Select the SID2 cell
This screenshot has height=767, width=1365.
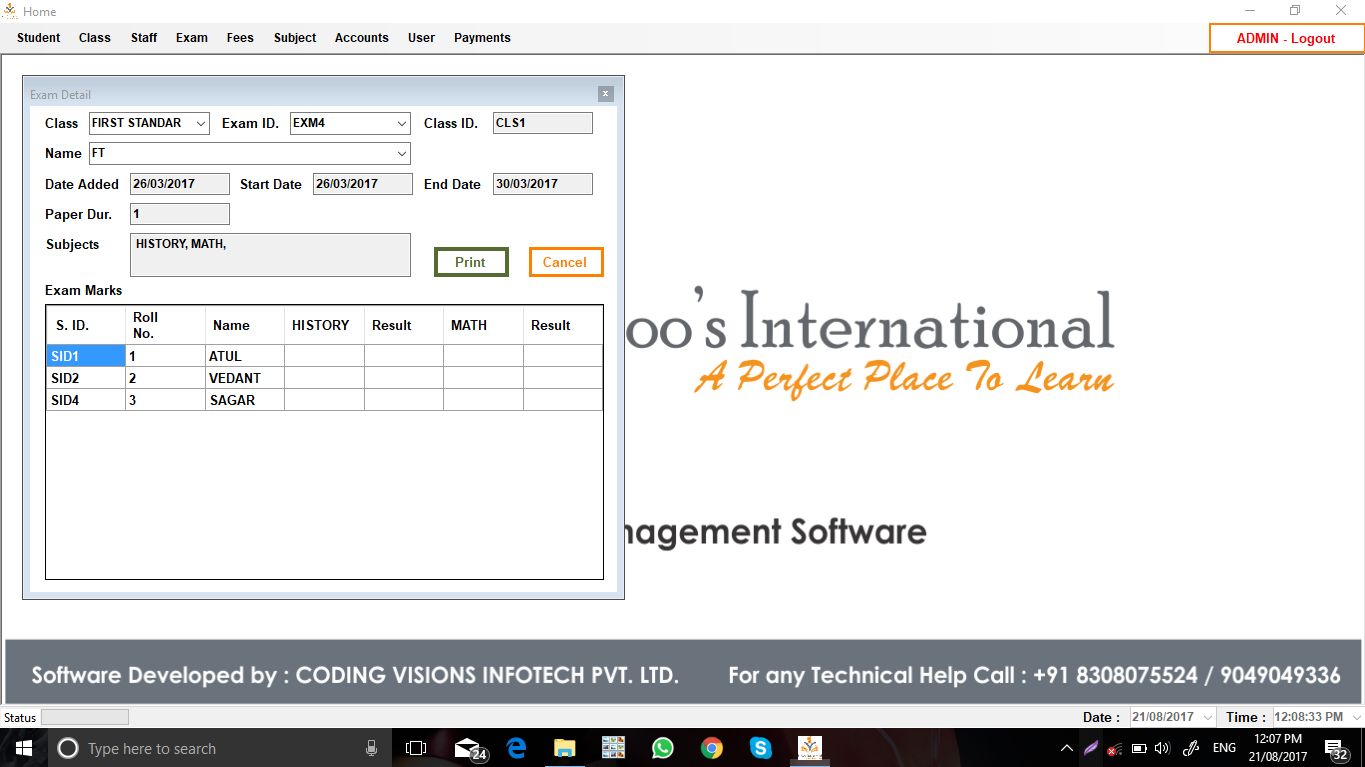86,378
